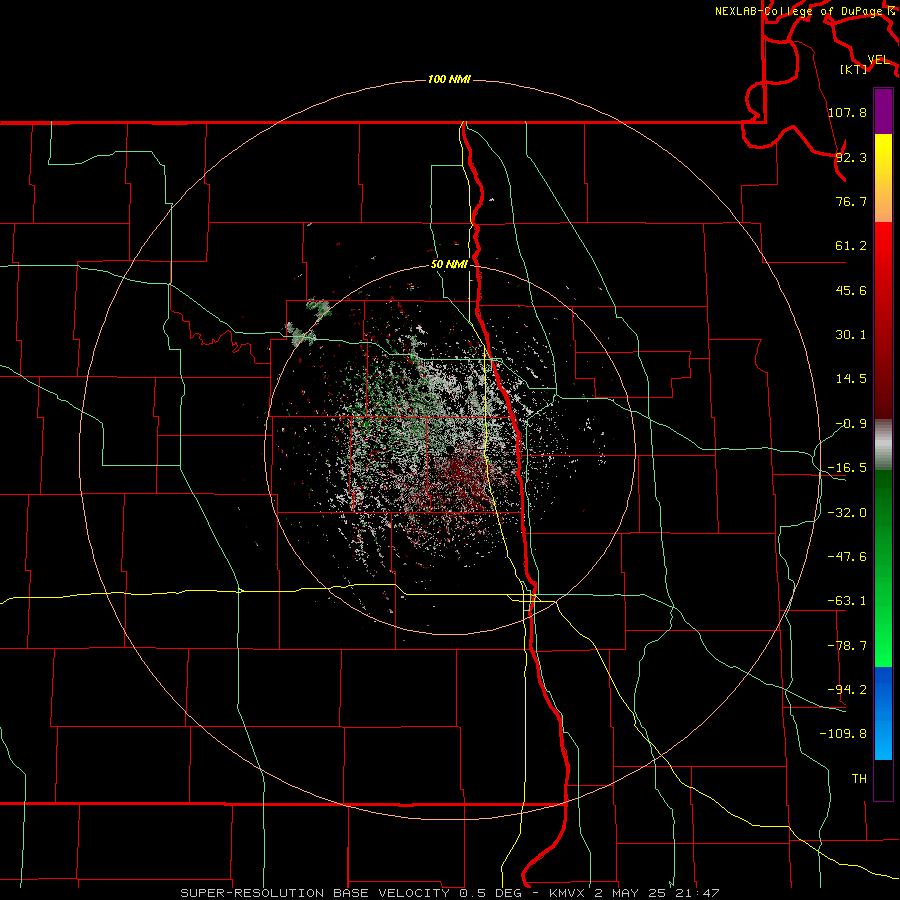Click the -47.6 velocity scale value
Image resolution: width=900 pixels, height=900 pixels.
pos(847,557)
